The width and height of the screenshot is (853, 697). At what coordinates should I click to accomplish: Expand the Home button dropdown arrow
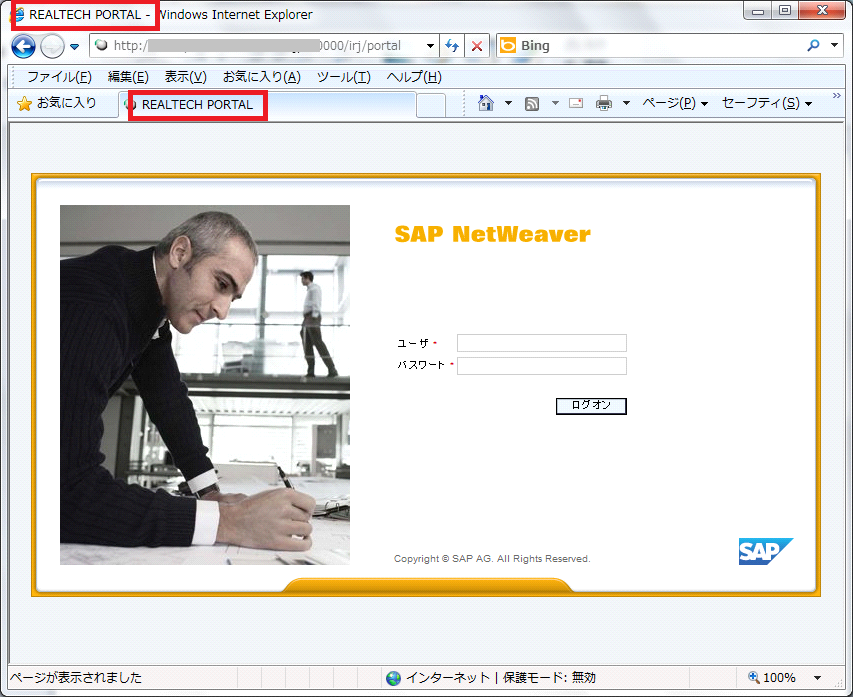tap(508, 103)
